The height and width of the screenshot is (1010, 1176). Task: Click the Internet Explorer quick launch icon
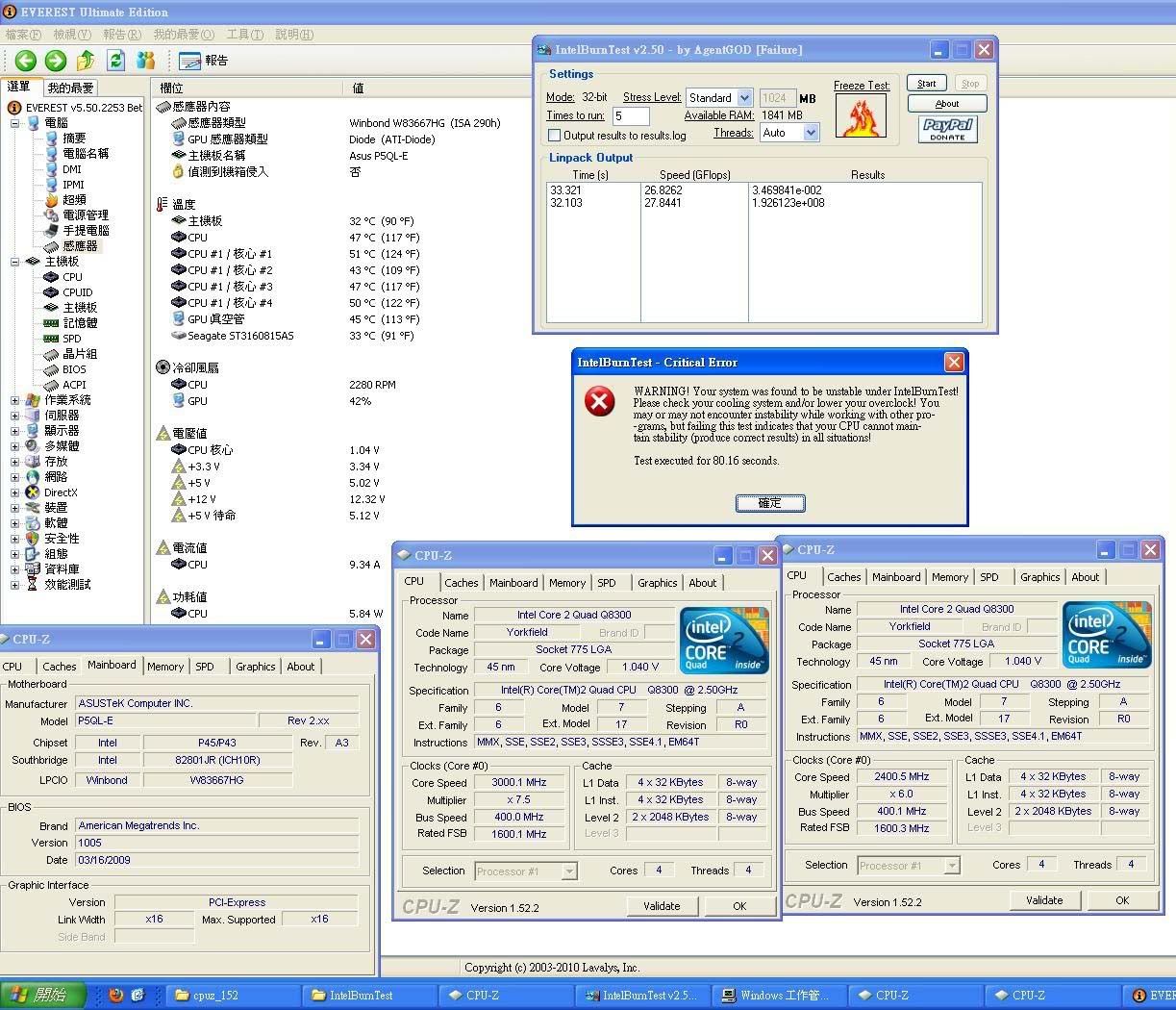pyautogui.click(x=138, y=996)
